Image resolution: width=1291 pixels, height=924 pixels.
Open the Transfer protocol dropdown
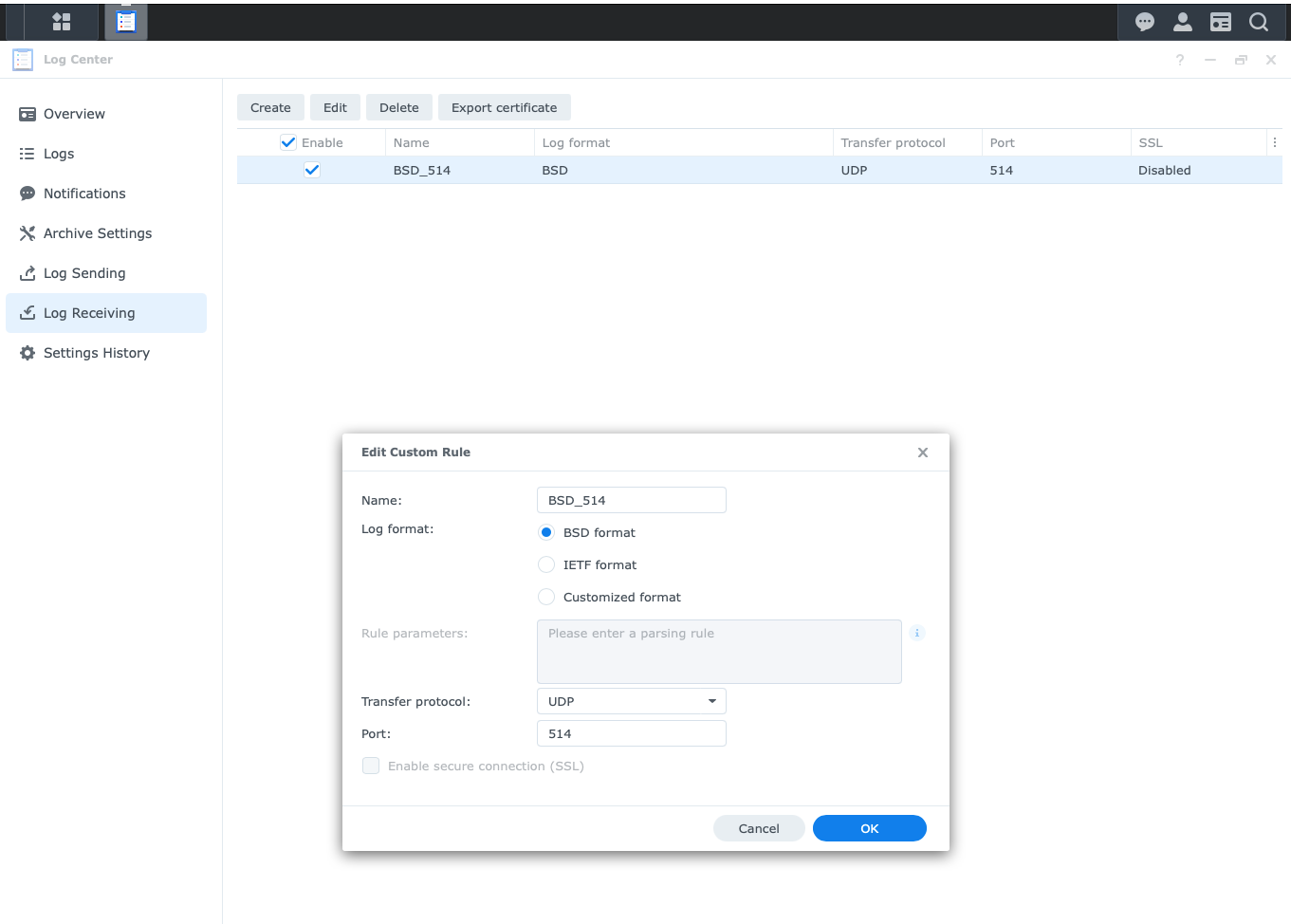pos(632,701)
